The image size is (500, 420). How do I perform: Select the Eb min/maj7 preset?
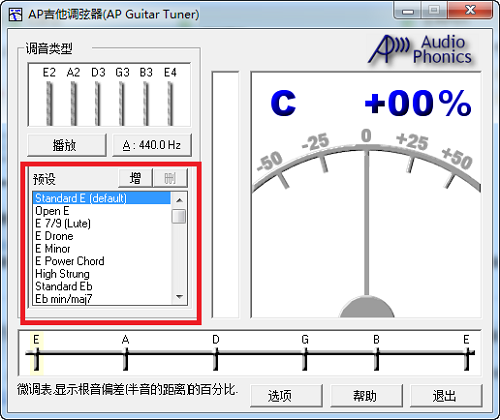[x=102, y=299]
